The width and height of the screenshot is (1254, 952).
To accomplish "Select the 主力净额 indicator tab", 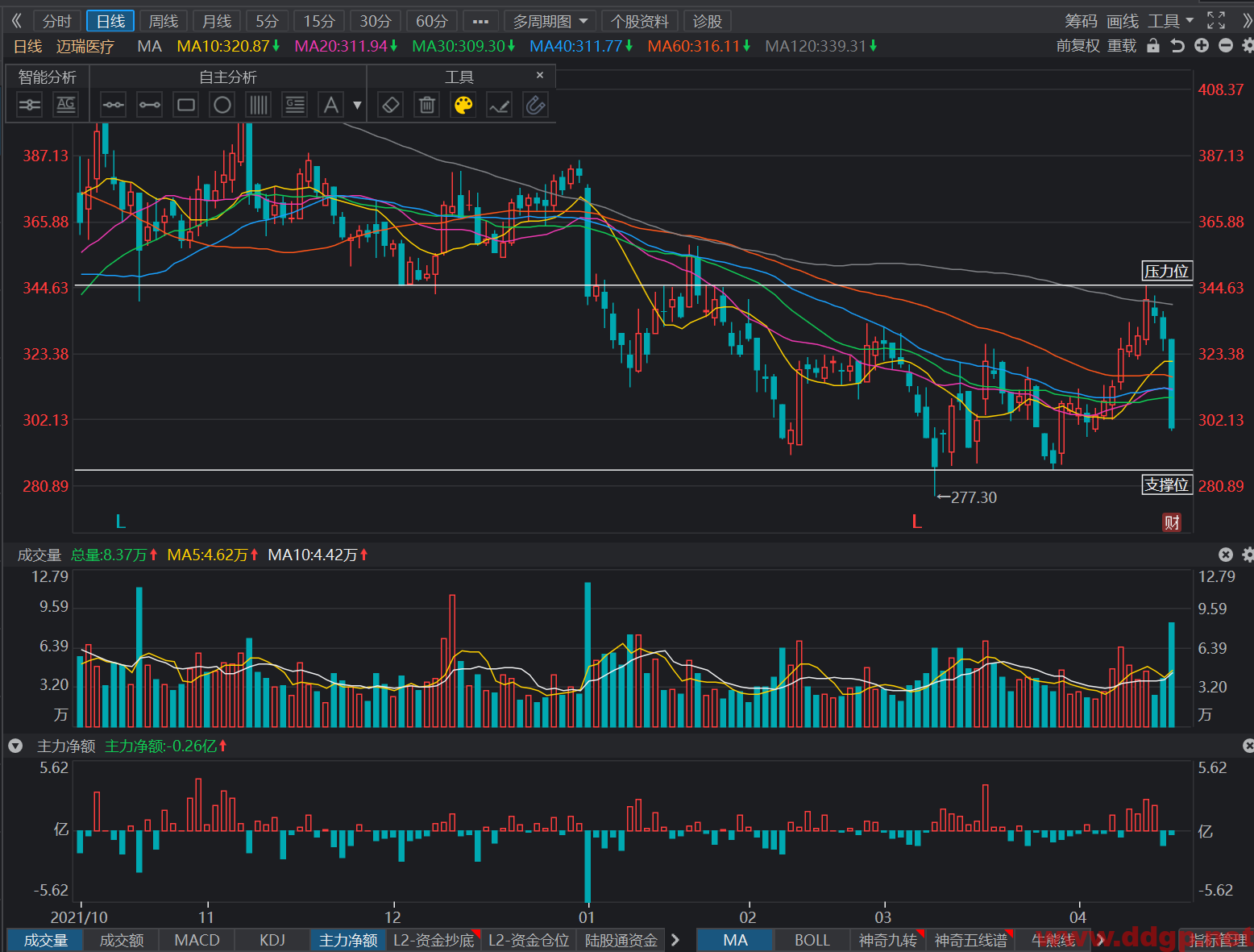I will coord(348,940).
